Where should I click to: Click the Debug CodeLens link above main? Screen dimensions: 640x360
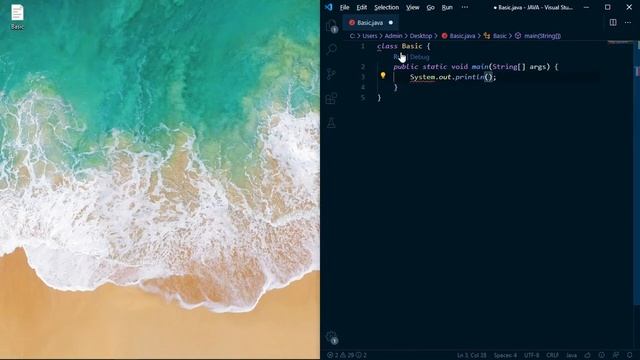click(420, 57)
